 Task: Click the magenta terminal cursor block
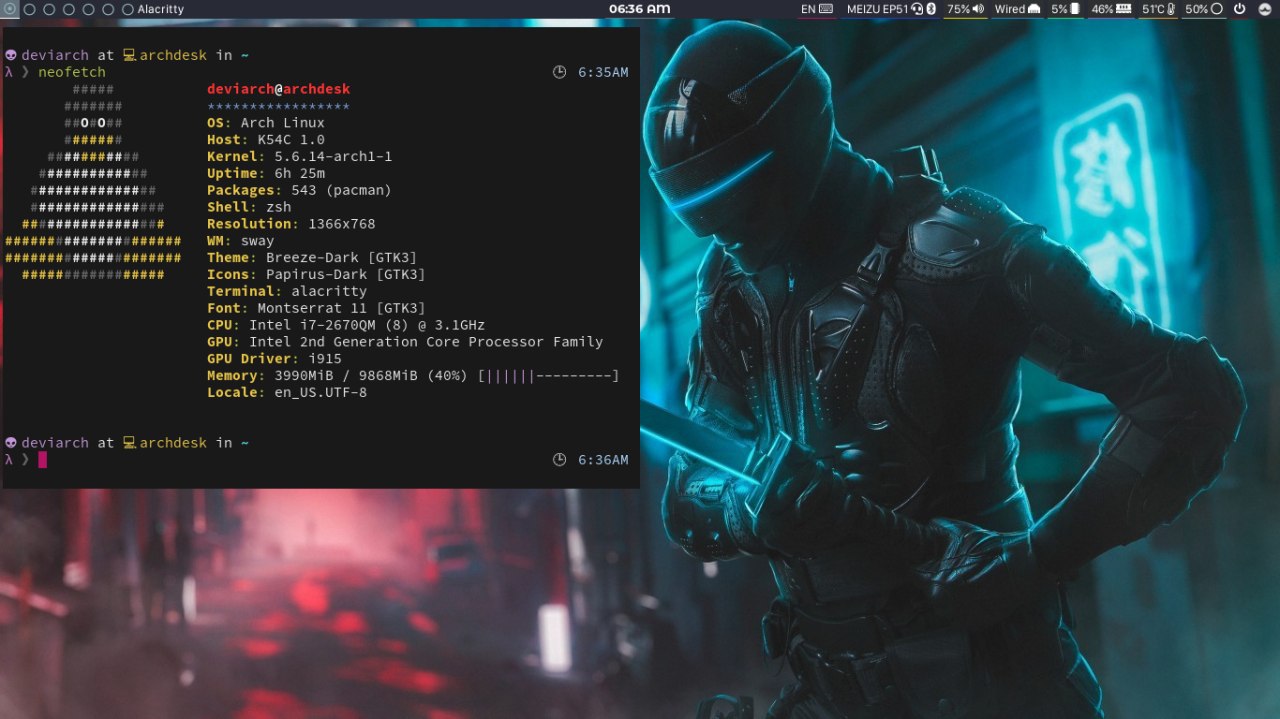click(42, 460)
